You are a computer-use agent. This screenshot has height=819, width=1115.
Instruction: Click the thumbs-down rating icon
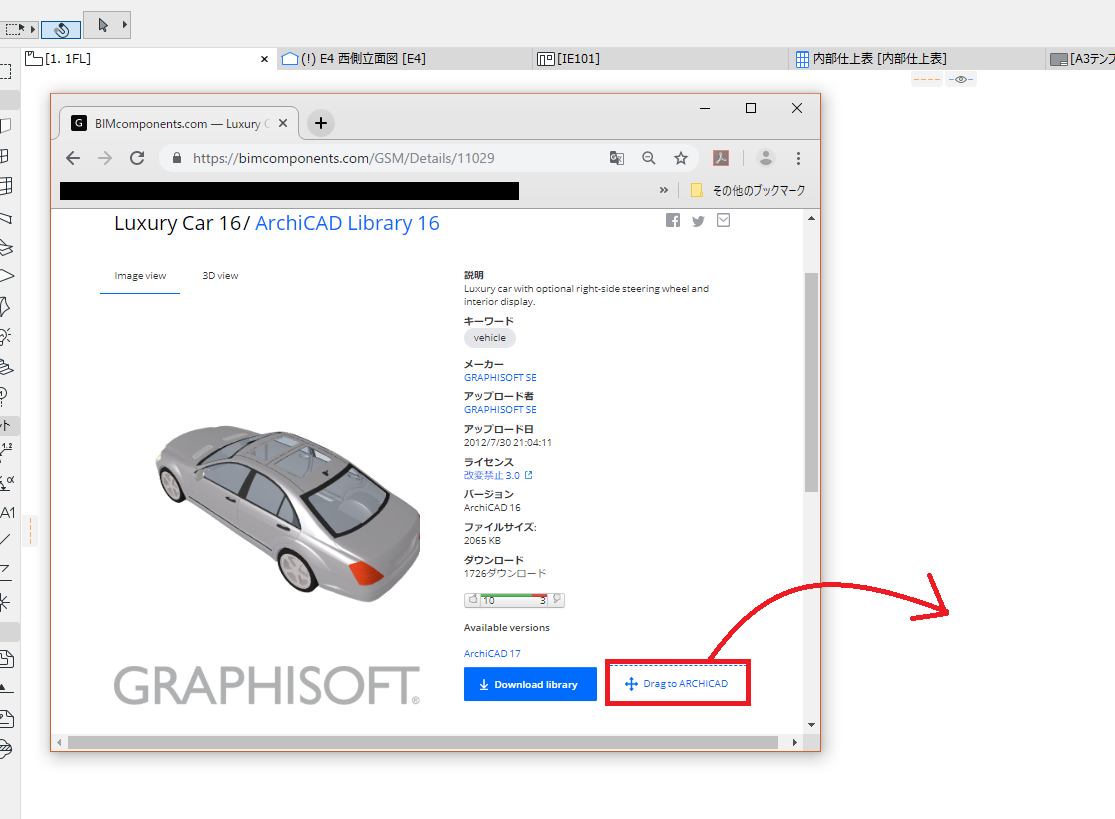coord(557,600)
